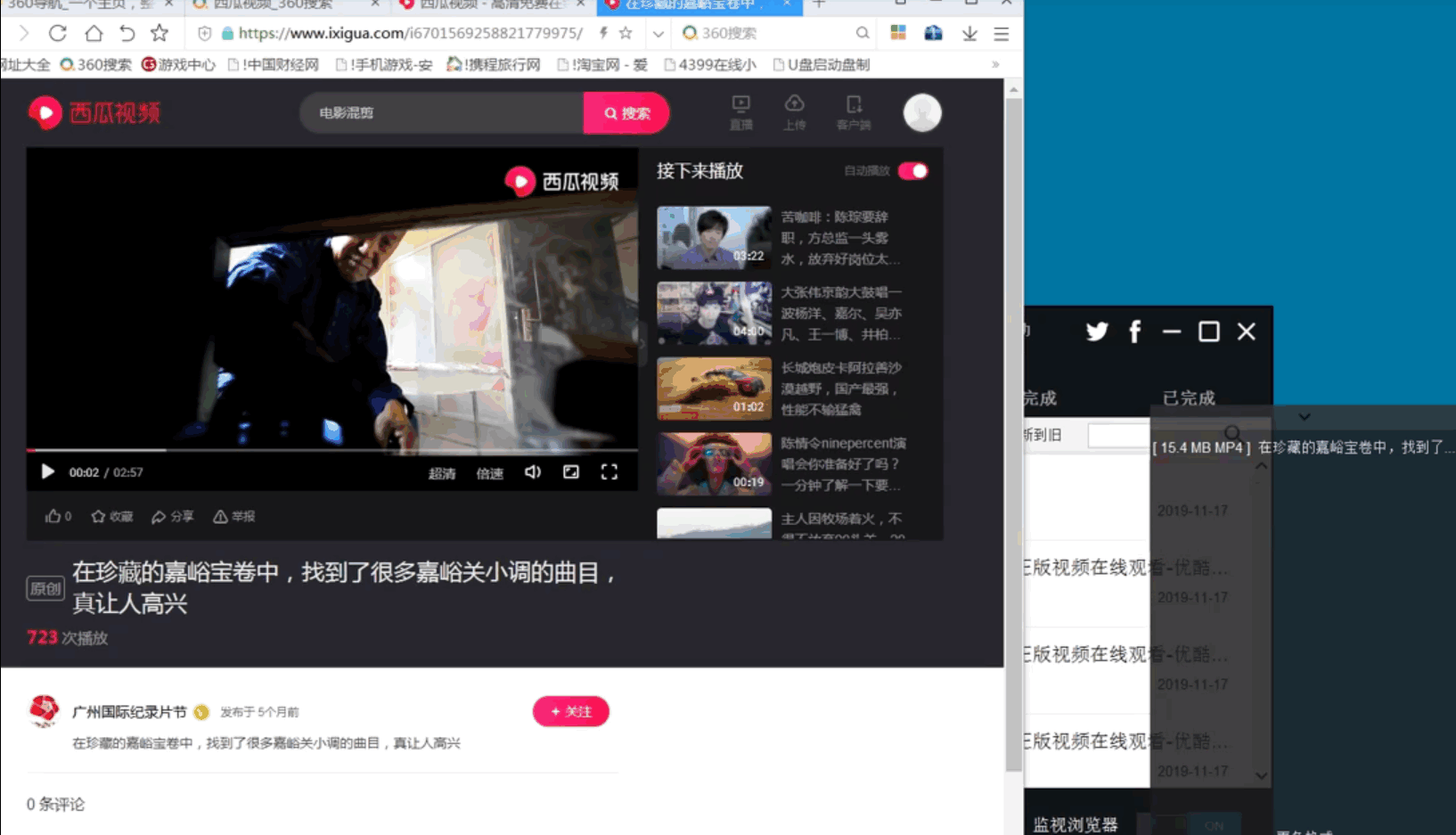Mute the video using the volume icon
This screenshot has width=1456, height=835.
(533, 472)
